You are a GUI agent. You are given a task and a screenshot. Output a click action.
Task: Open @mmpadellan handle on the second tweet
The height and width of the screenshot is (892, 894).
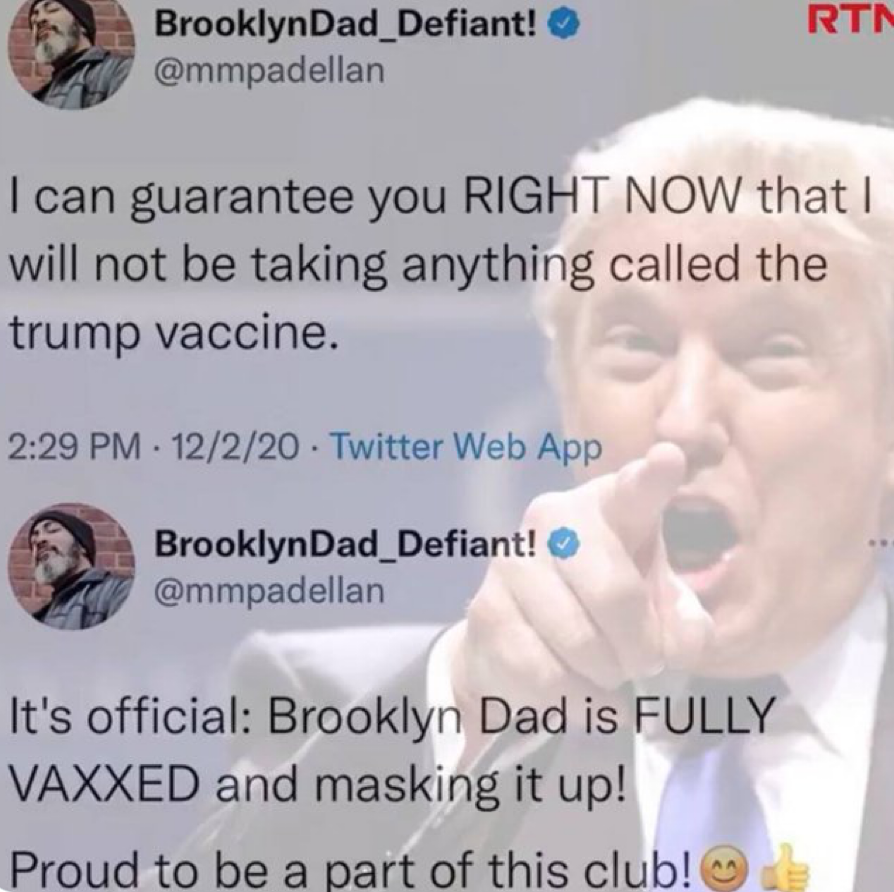tap(270, 591)
